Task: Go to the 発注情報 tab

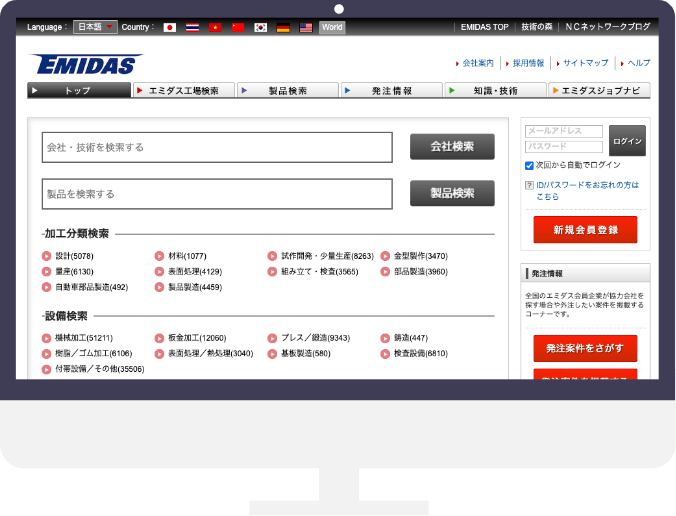Action: pyautogui.click(x=390, y=90)
